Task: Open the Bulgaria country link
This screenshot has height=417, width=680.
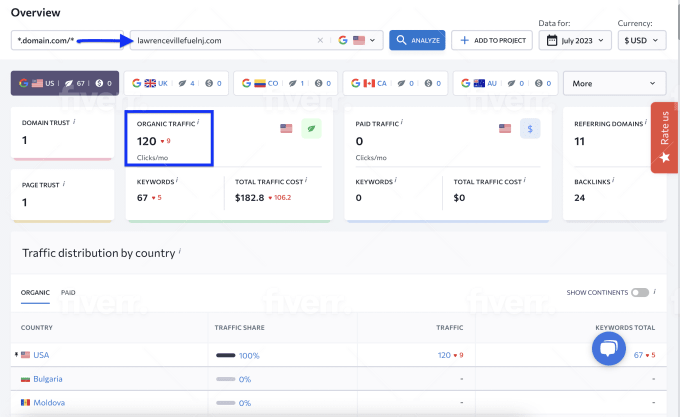Action: 48,379
